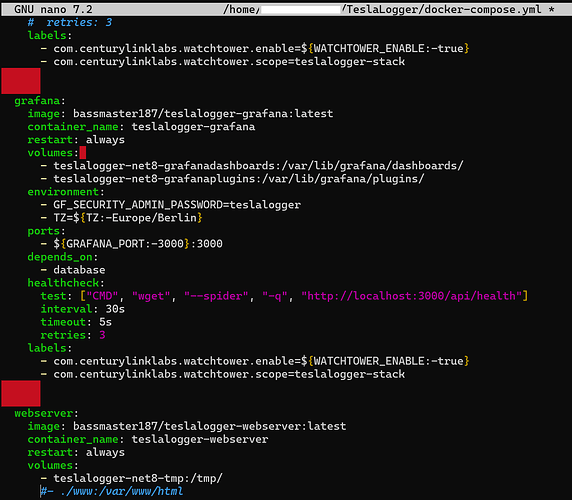Click the docker-compose.yml file path in title bar
572x500 pixels.
(382, 9)
